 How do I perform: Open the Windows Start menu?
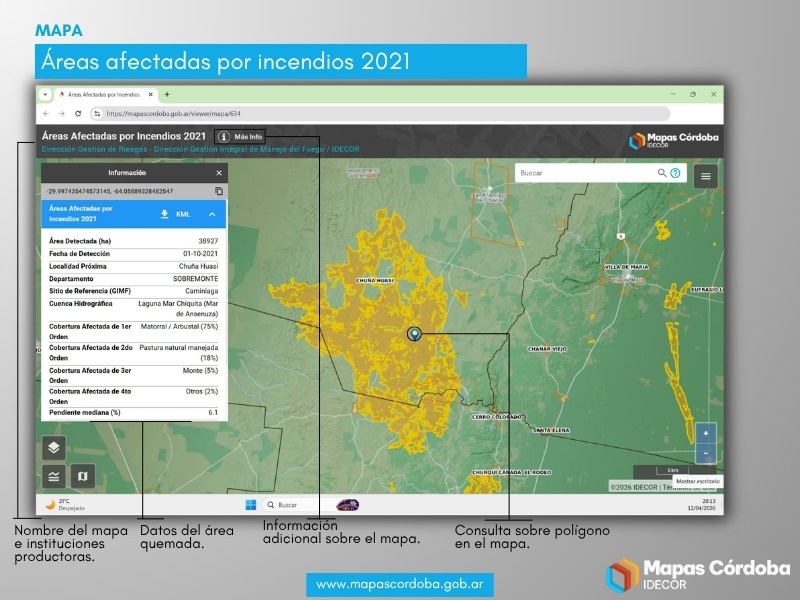click(251, 504)
